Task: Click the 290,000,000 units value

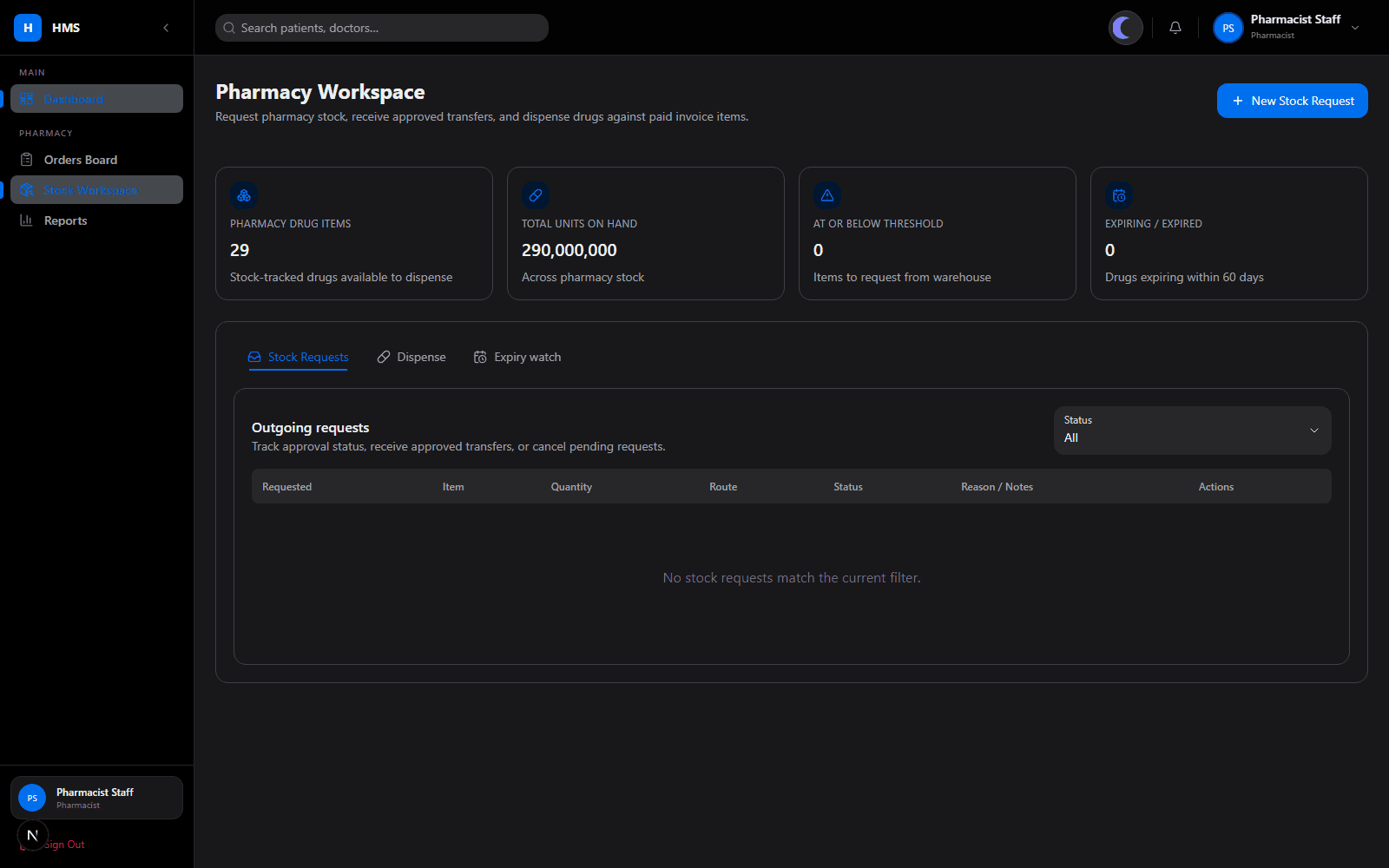Action: (569, 250)
